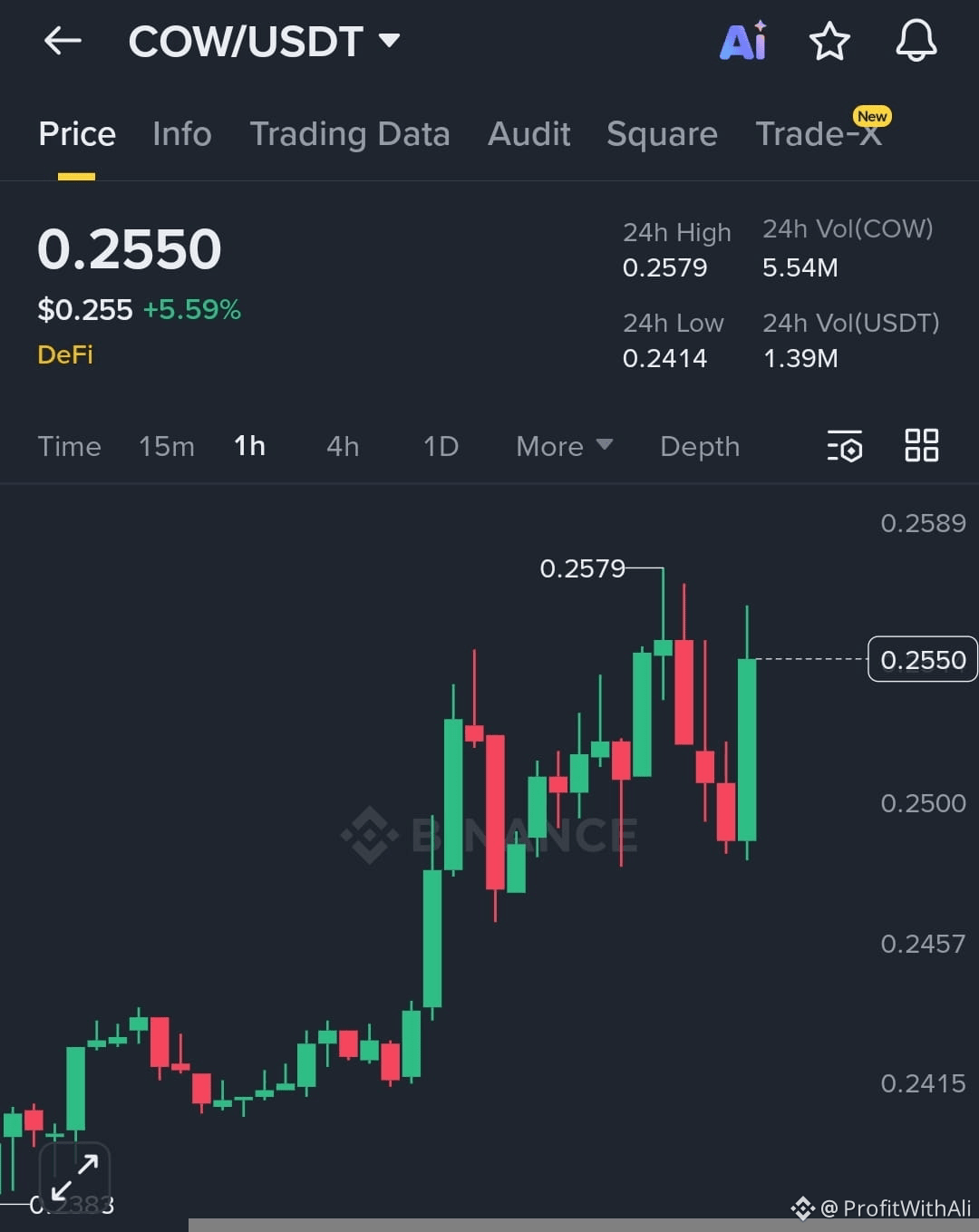View the Depth chart
Image resolution: width=979 pixels, height=1232 pixels.
pyautogui.click(x=700, y=445)
